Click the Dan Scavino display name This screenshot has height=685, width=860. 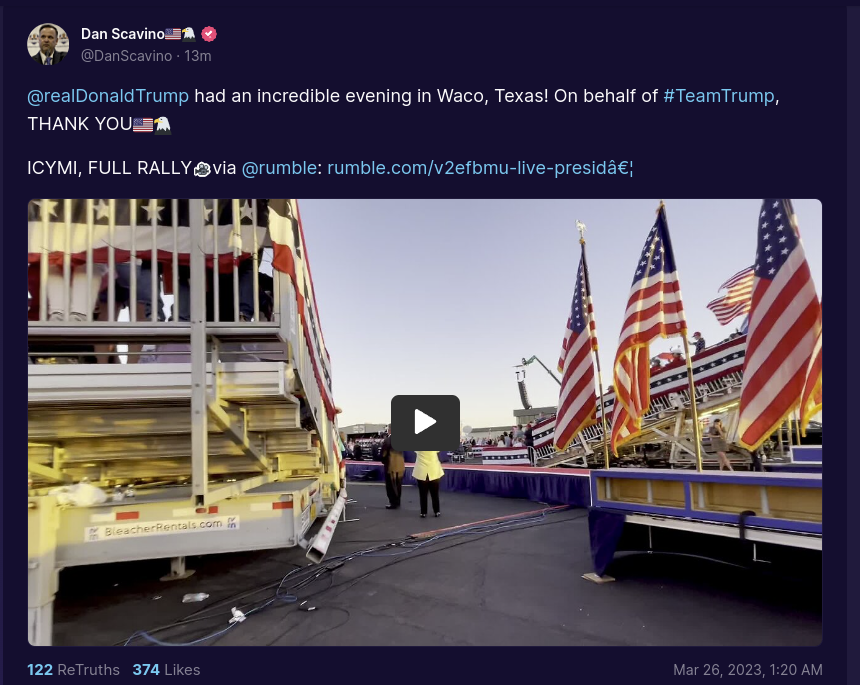(x=123, y=34)
